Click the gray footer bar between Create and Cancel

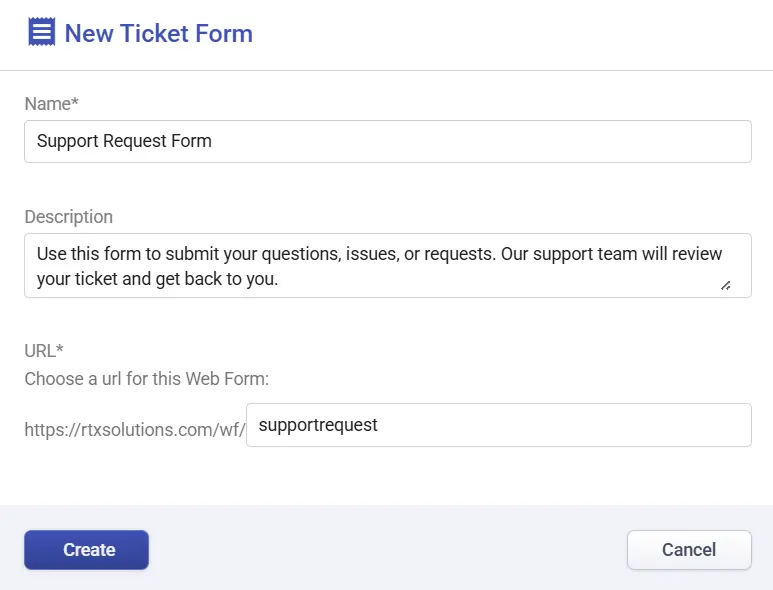[x=387, y=550]
